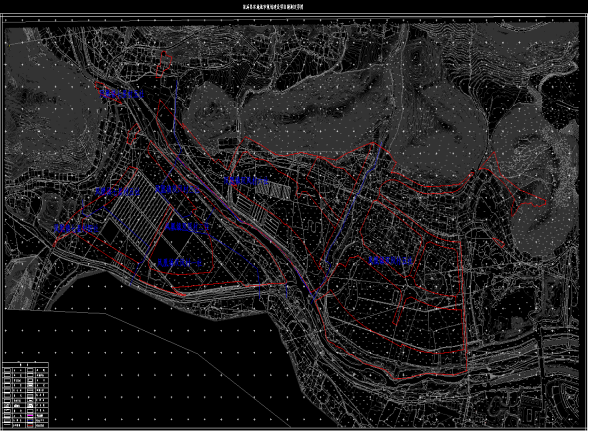
Task: Select the blue label left of the large hatched field
Action: pos(117,192)
